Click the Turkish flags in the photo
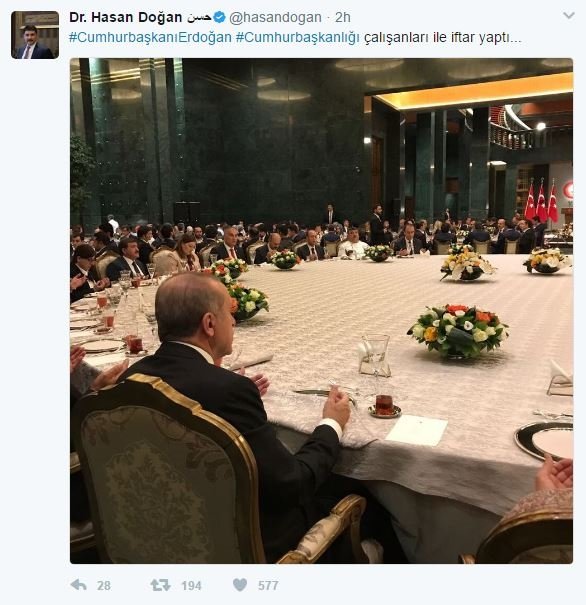 tap(542, 202)
